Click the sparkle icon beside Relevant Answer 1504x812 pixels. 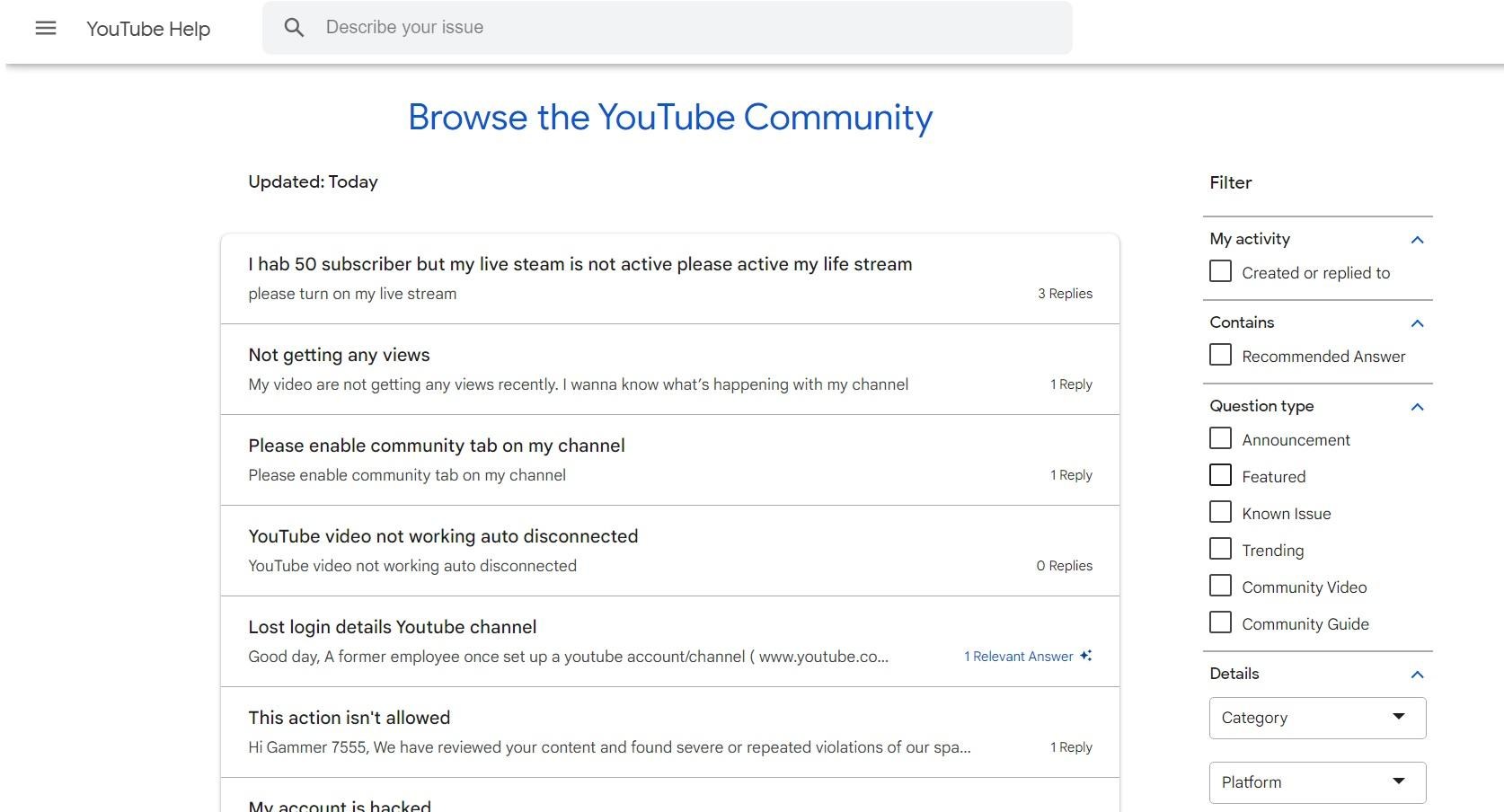point(1086,656)
